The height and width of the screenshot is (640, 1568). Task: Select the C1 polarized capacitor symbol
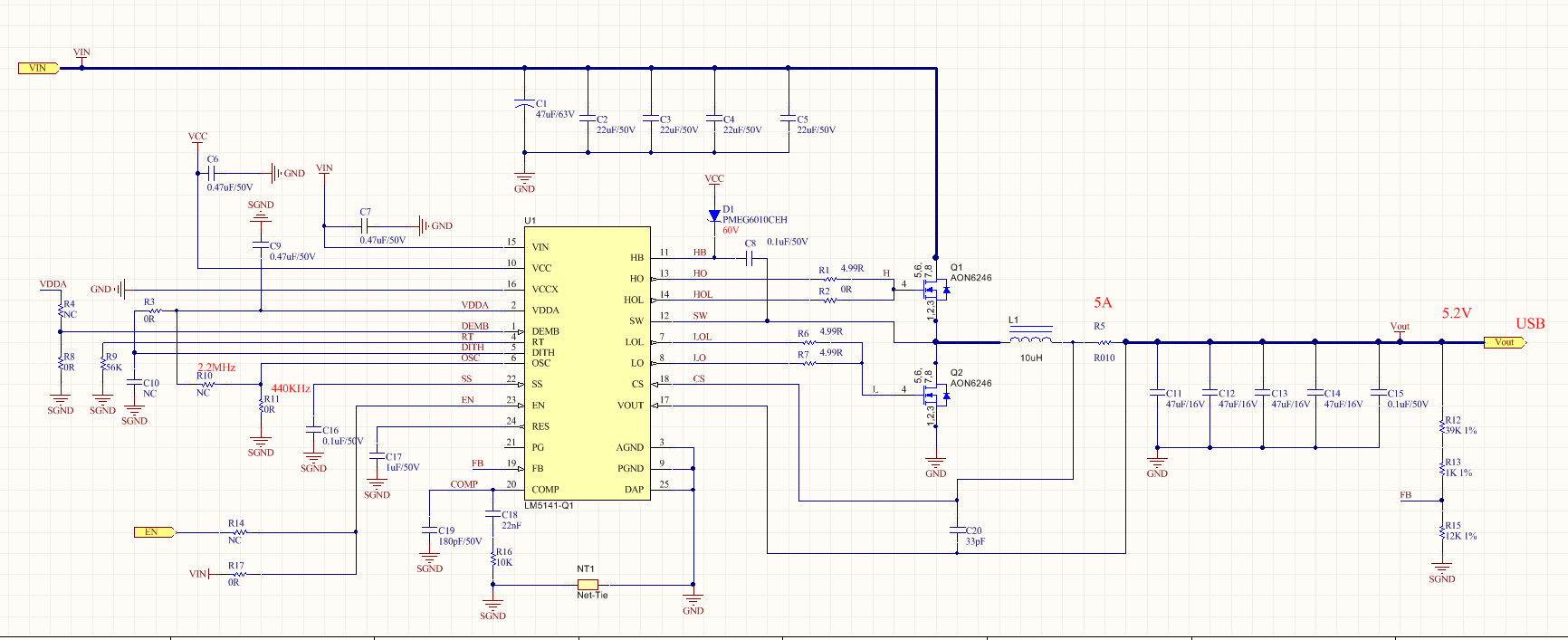pyautogui.click(x=524, y=105)
